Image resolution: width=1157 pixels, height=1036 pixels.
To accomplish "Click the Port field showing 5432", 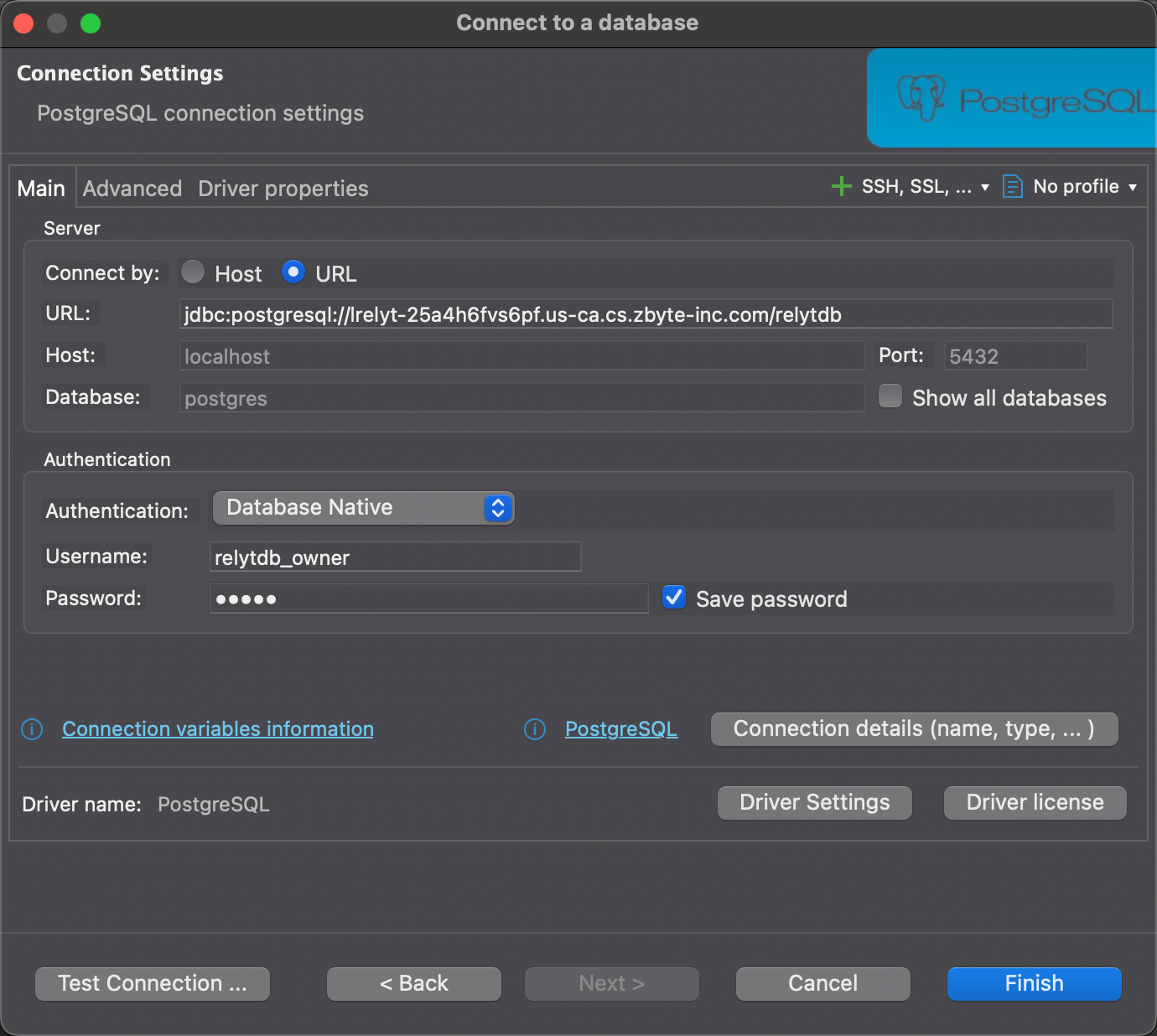I will point(1015,356).
